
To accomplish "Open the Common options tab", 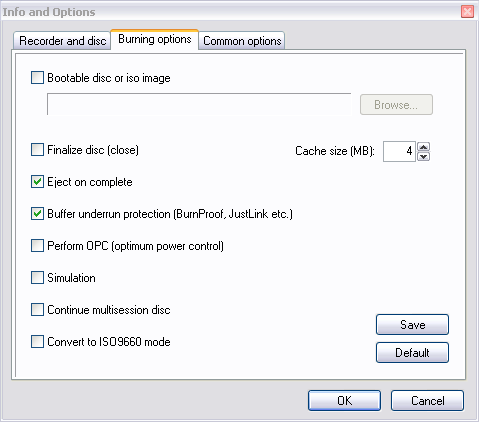I will click(x=242, y=41).
